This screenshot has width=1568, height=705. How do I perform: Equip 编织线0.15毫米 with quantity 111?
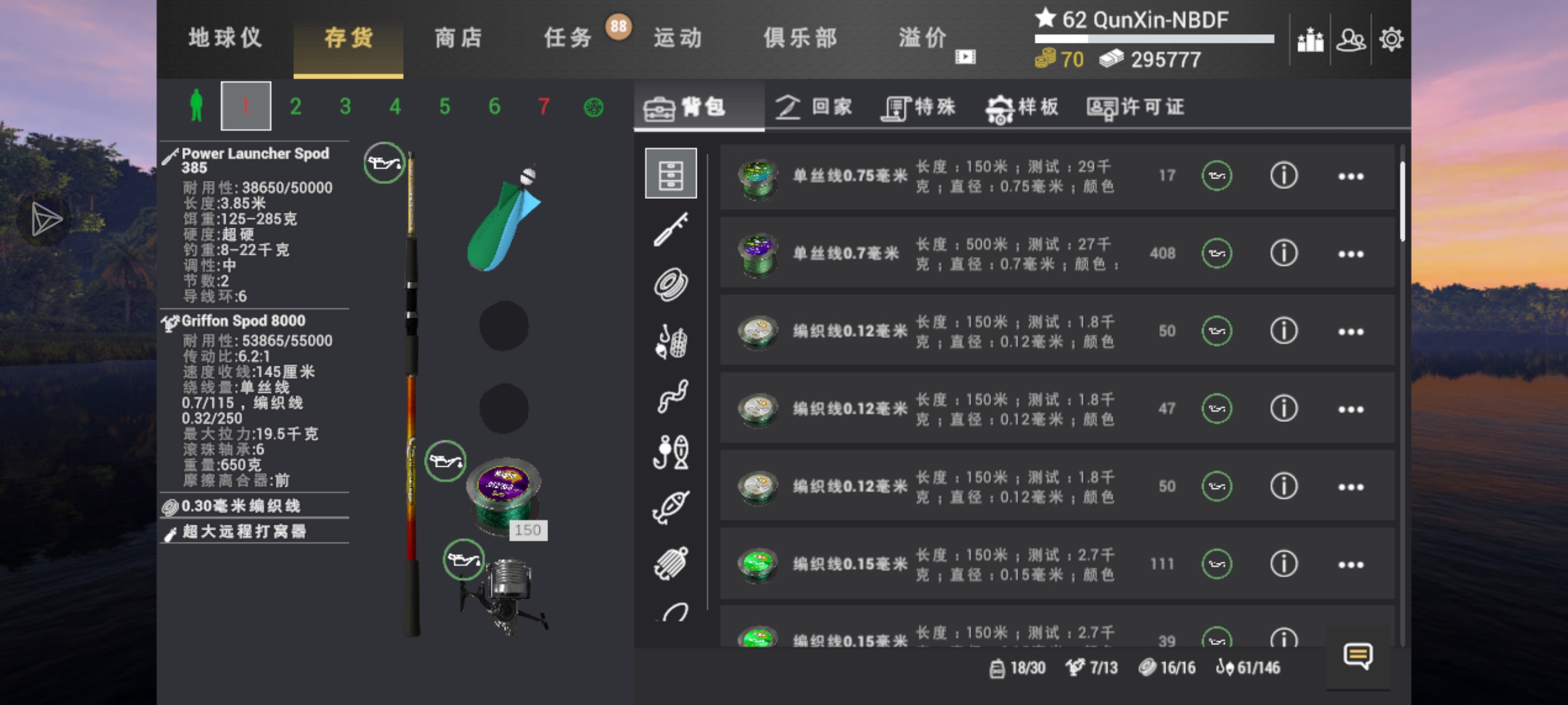tap(1217, 564)
